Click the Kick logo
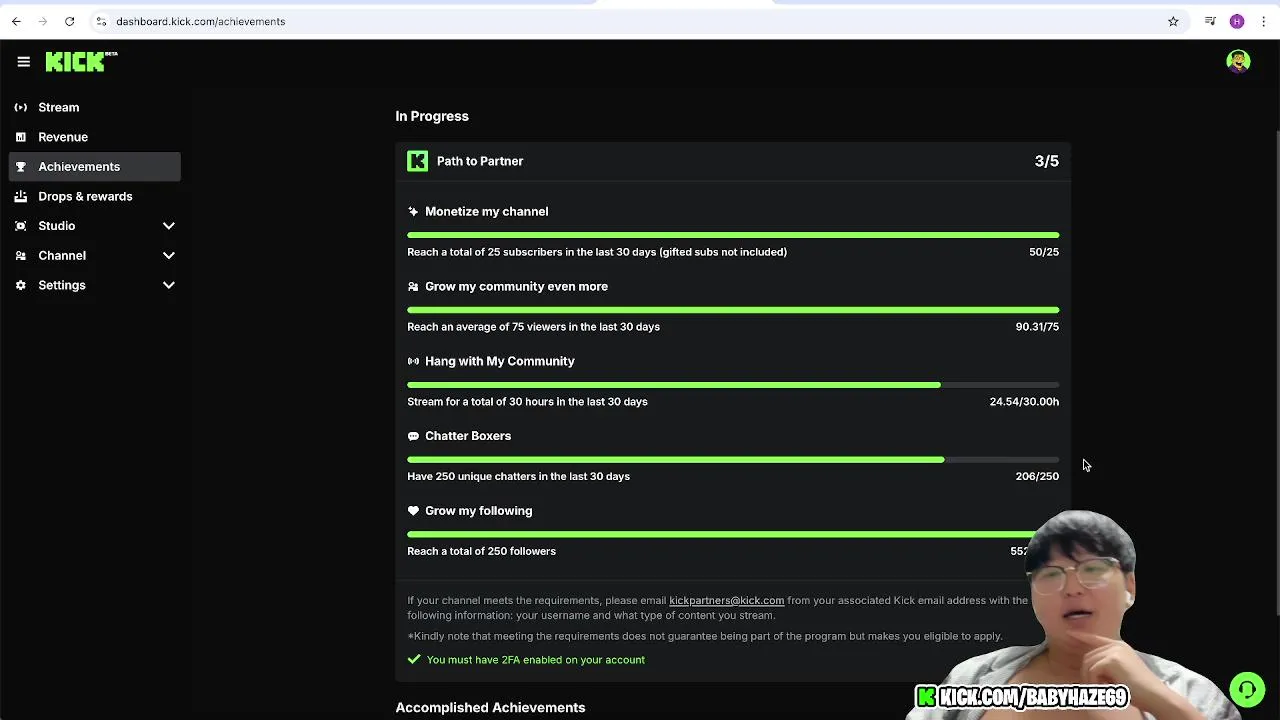The height and width of the screenshot is (720, 1280). (x=81, y=62)
